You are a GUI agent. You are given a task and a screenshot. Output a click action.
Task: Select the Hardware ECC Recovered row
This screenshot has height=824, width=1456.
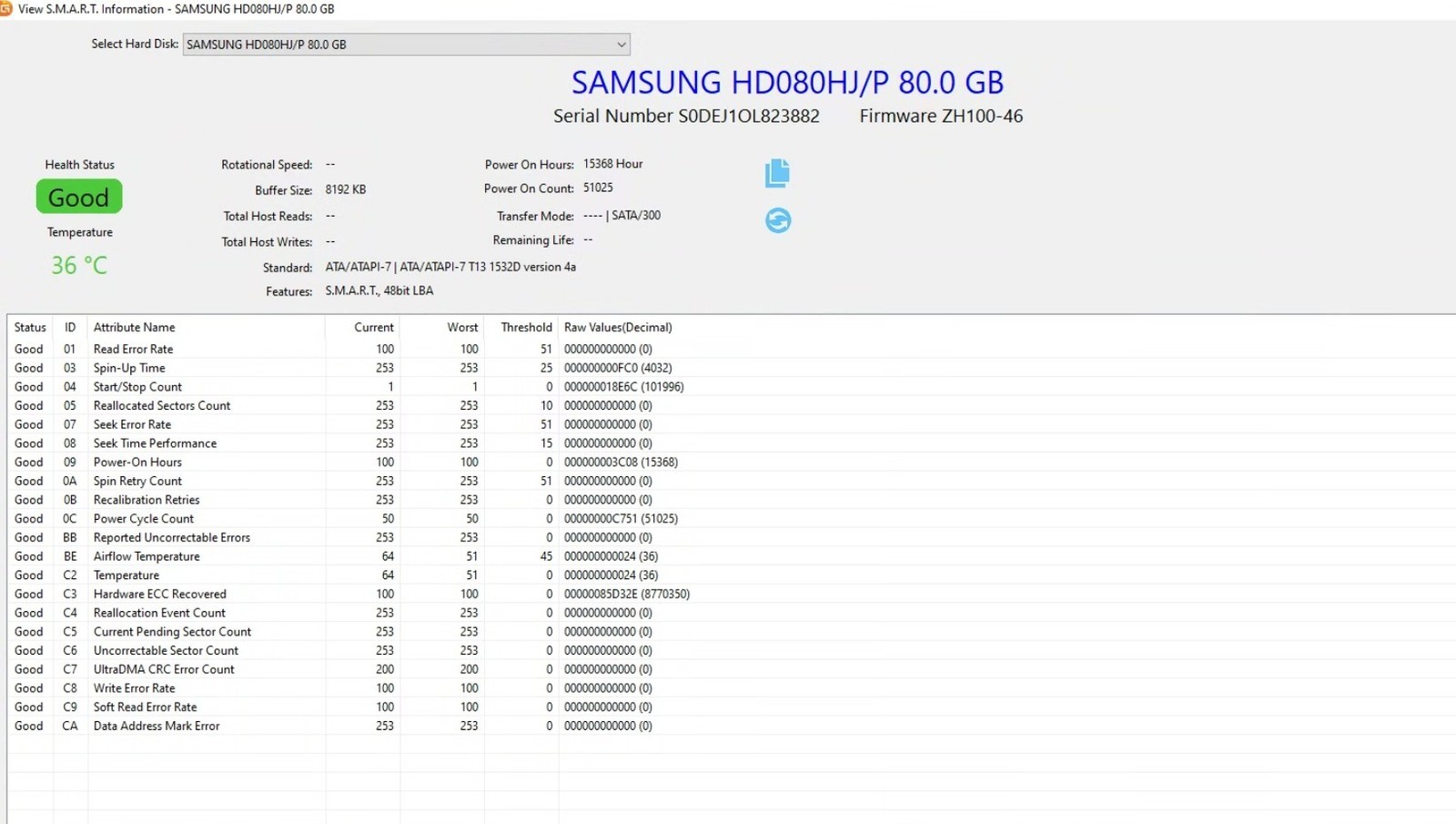[732, 594]
